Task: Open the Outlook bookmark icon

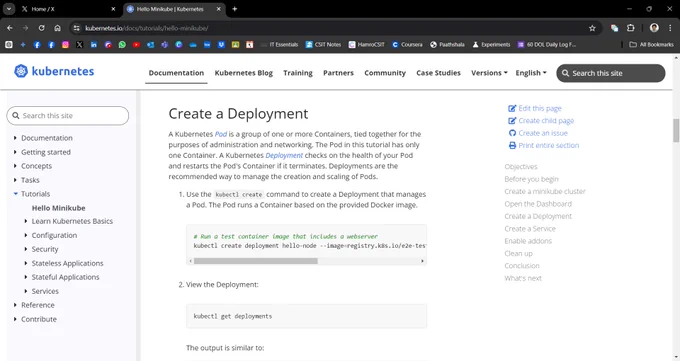Action: click(150, 45)
